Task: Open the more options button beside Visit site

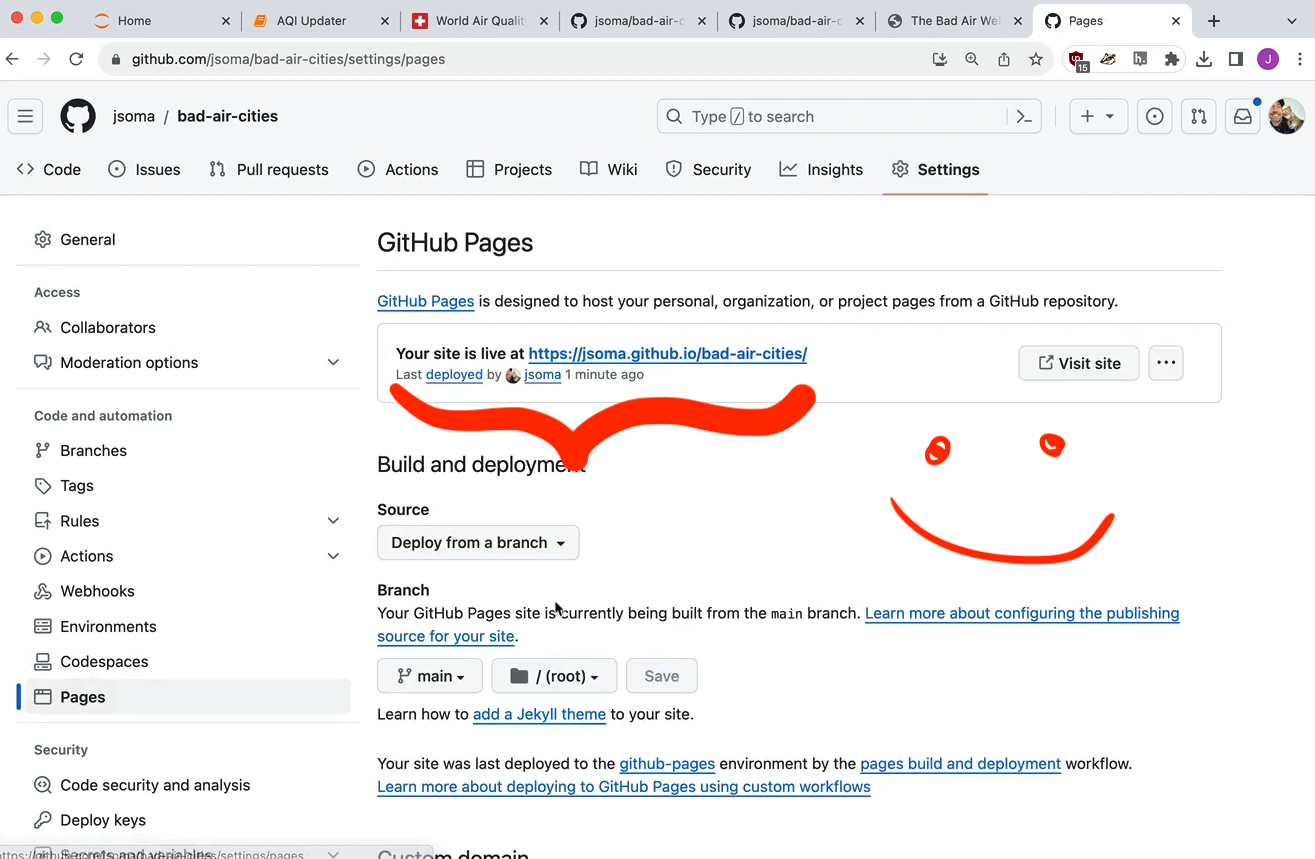Action: point(1166,363)
